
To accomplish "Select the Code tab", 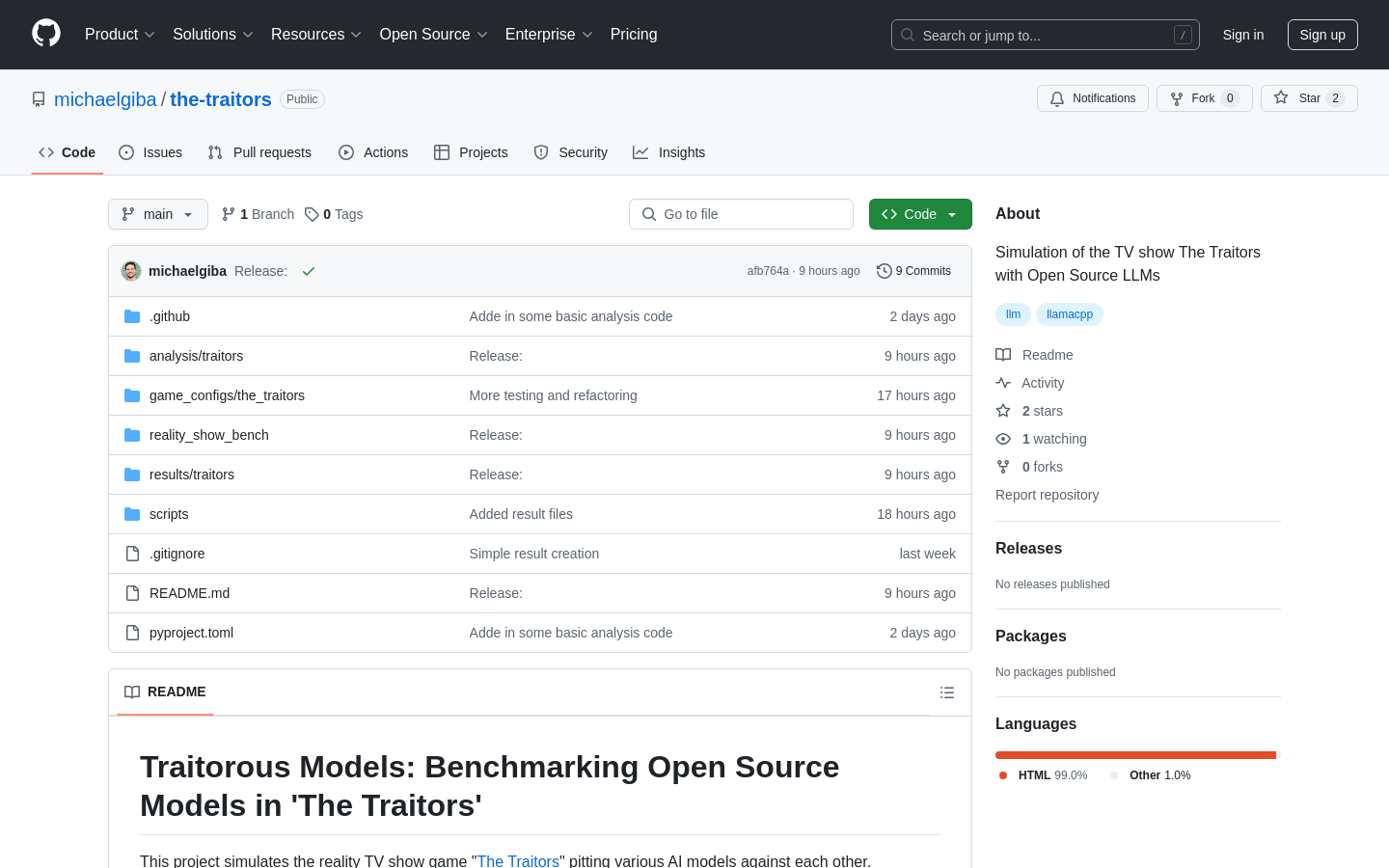I will tap(68, 152).
